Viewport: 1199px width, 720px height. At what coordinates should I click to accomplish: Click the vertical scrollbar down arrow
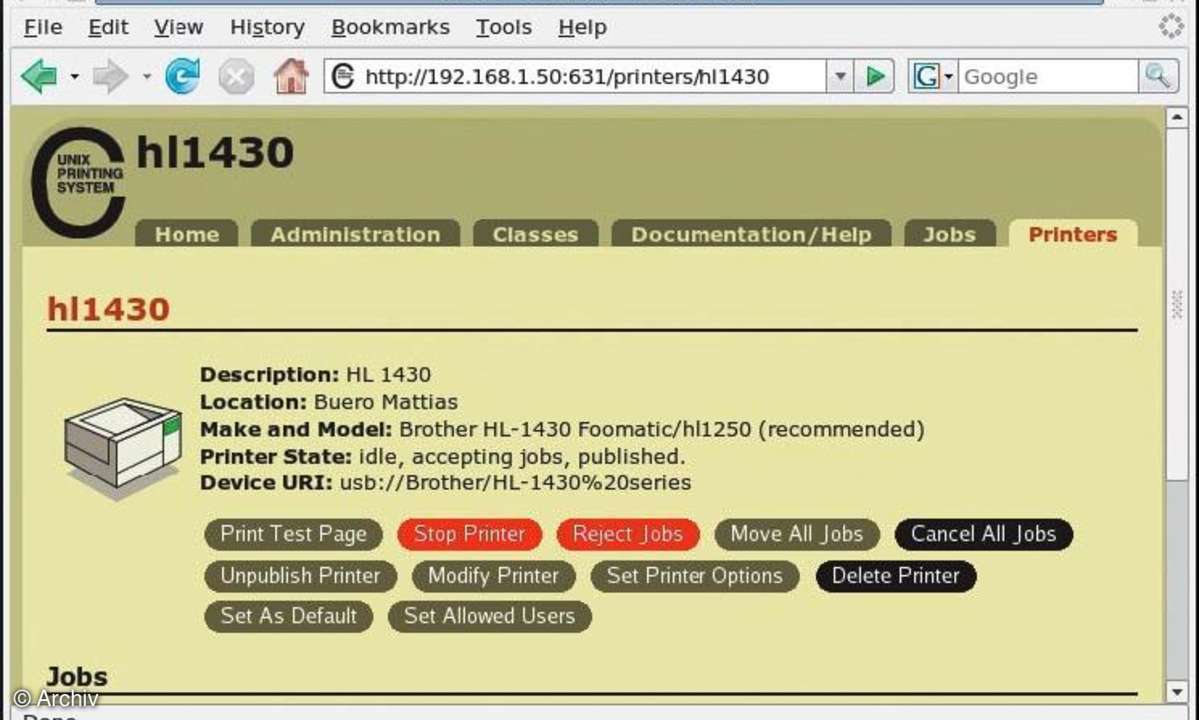[1176, 692]
